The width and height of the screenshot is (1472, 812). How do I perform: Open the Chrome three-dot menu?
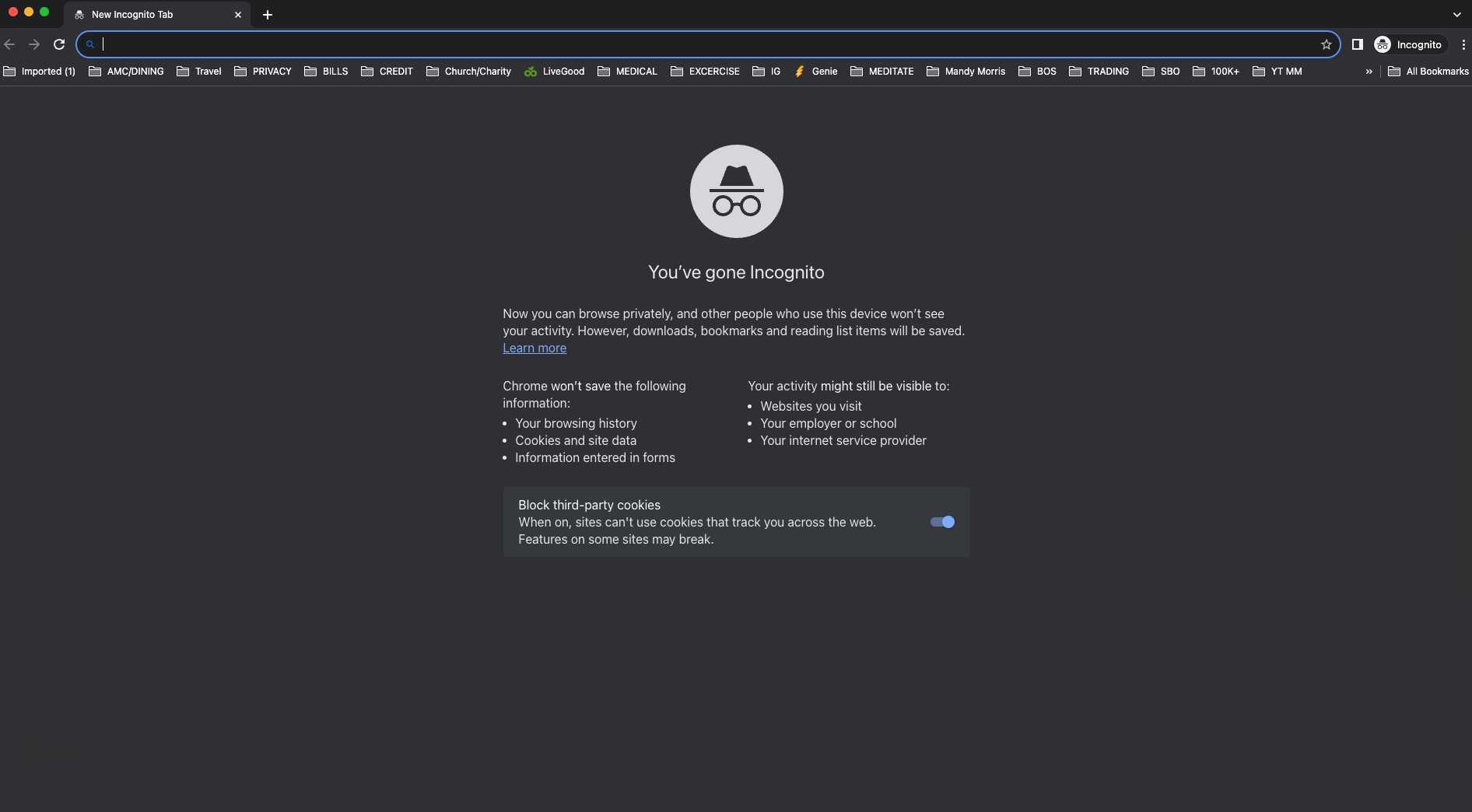pos(1463,44)
